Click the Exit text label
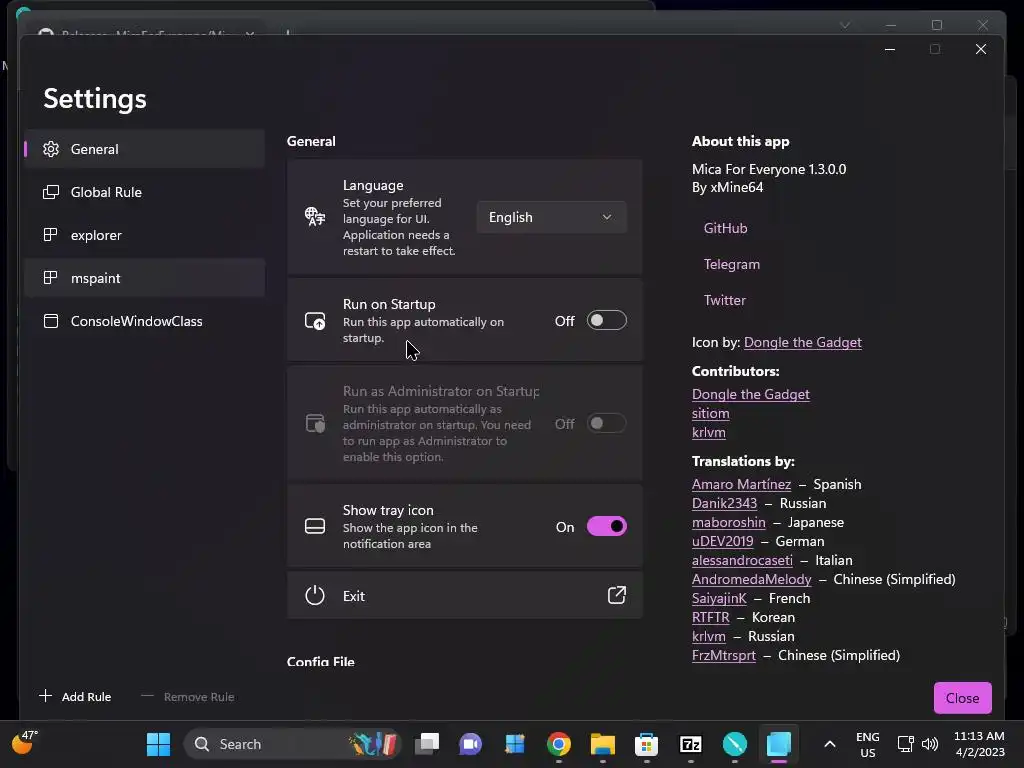This screenshot has height=768, width=1024. click(353, 596)
